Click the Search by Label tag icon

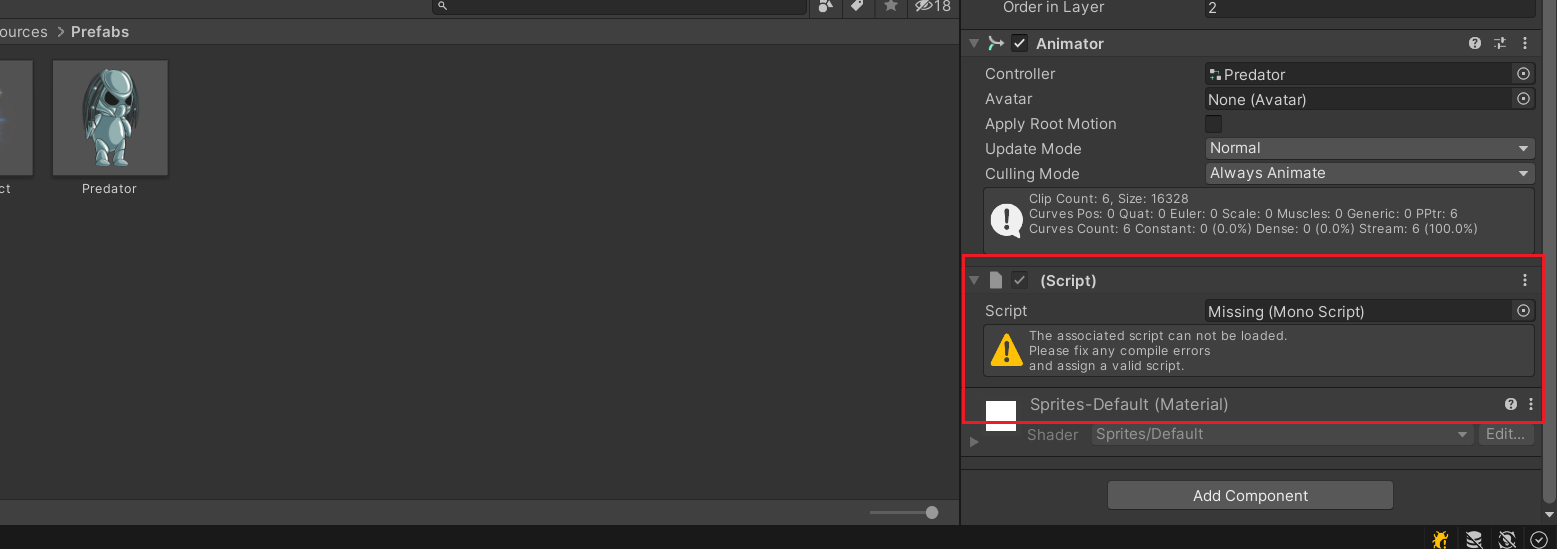(857, 6)
